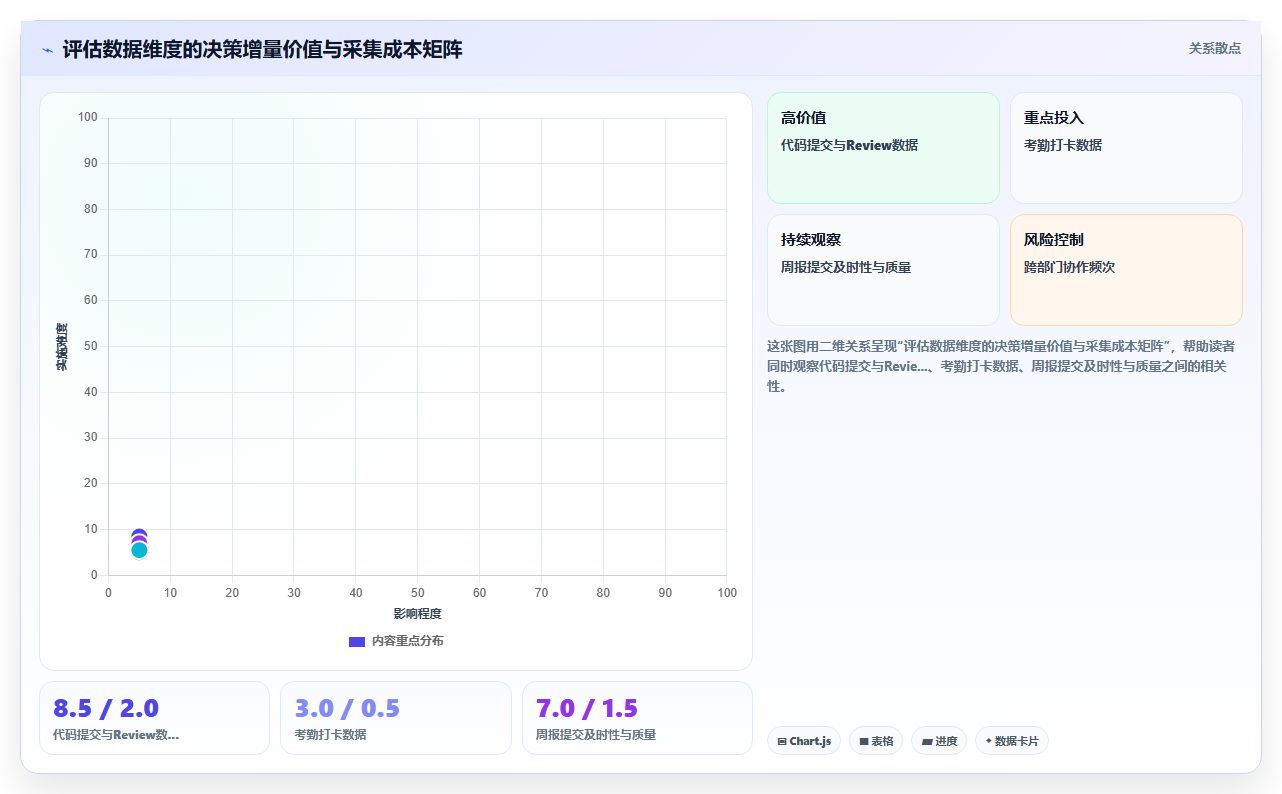Click the Chart.js tag
The height and width of the screenshot is (794, 1282).
point(804,741)
